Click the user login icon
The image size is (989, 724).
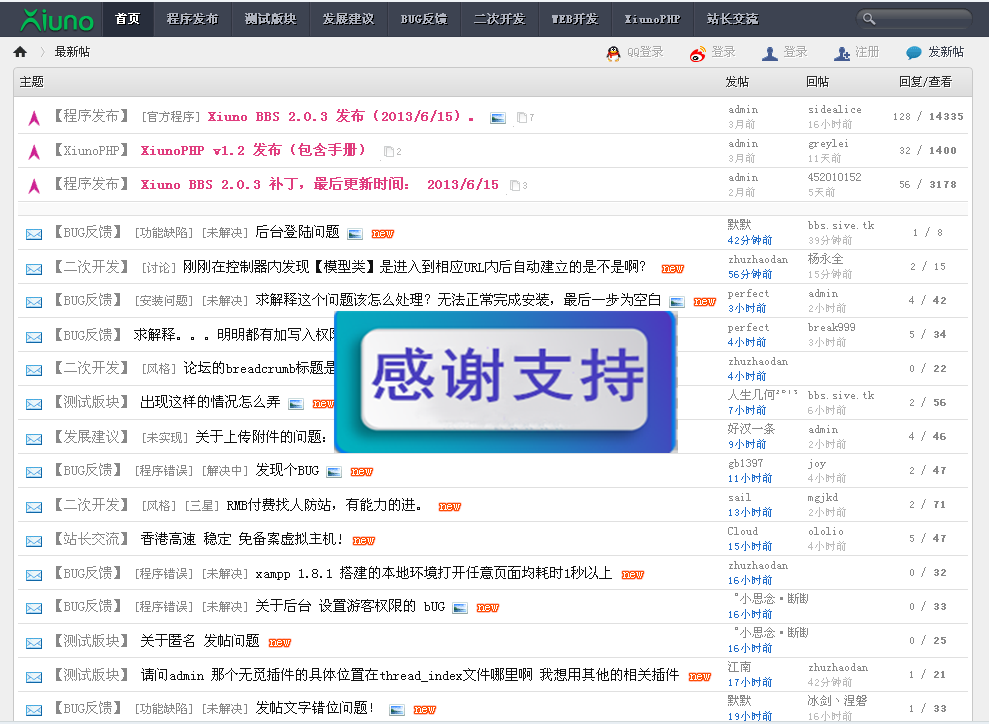click(x=770, y=54)
